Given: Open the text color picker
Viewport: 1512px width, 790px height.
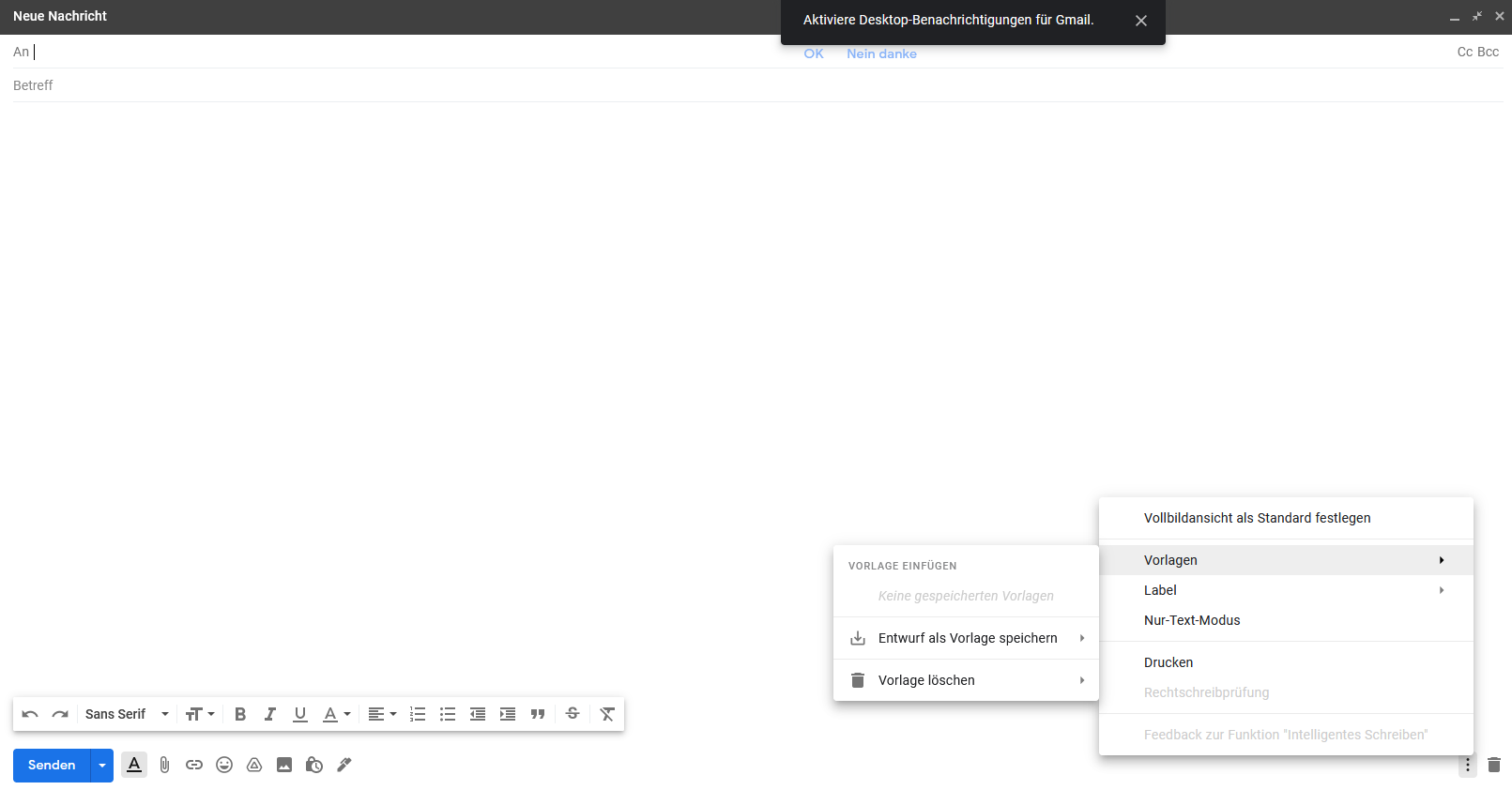Looking at the screenshot, I should click(x=336, y=714).
